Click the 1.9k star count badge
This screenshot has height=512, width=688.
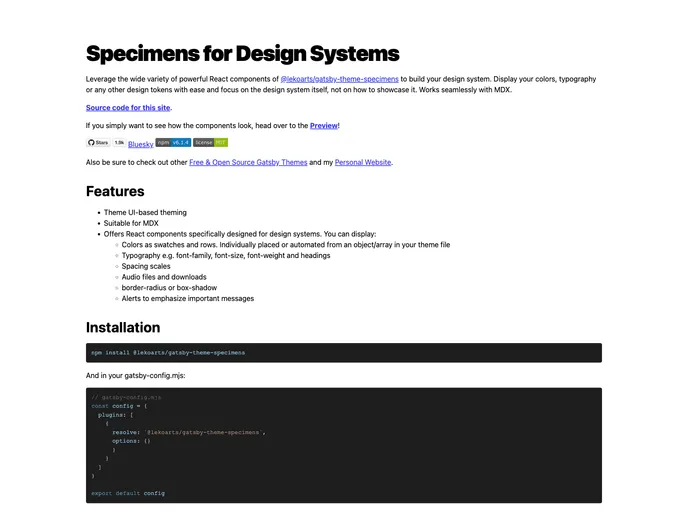(x=119, y=143)
